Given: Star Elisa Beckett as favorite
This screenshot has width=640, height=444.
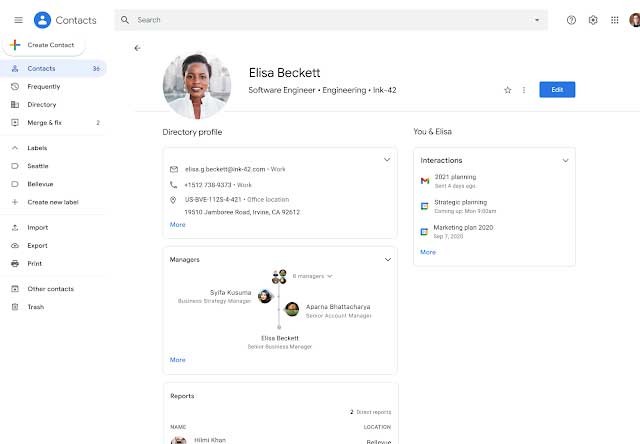Looking at the screenshot, I should (508, 90).
